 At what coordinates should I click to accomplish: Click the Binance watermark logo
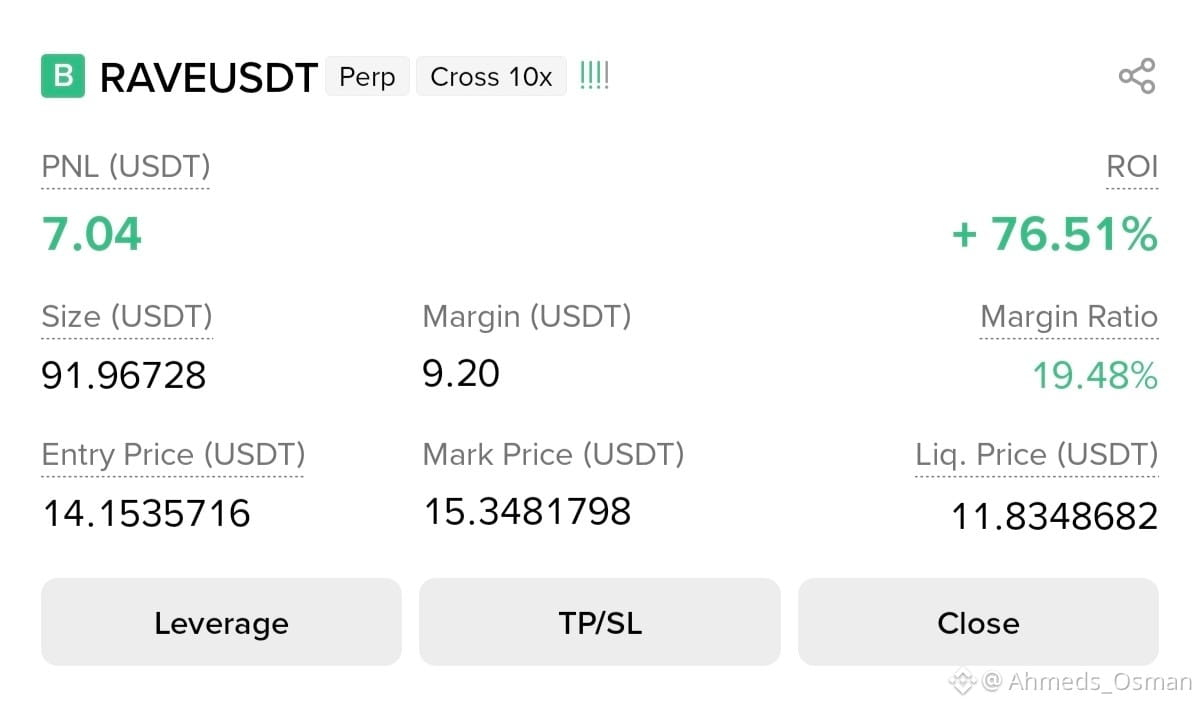point(962,682)
